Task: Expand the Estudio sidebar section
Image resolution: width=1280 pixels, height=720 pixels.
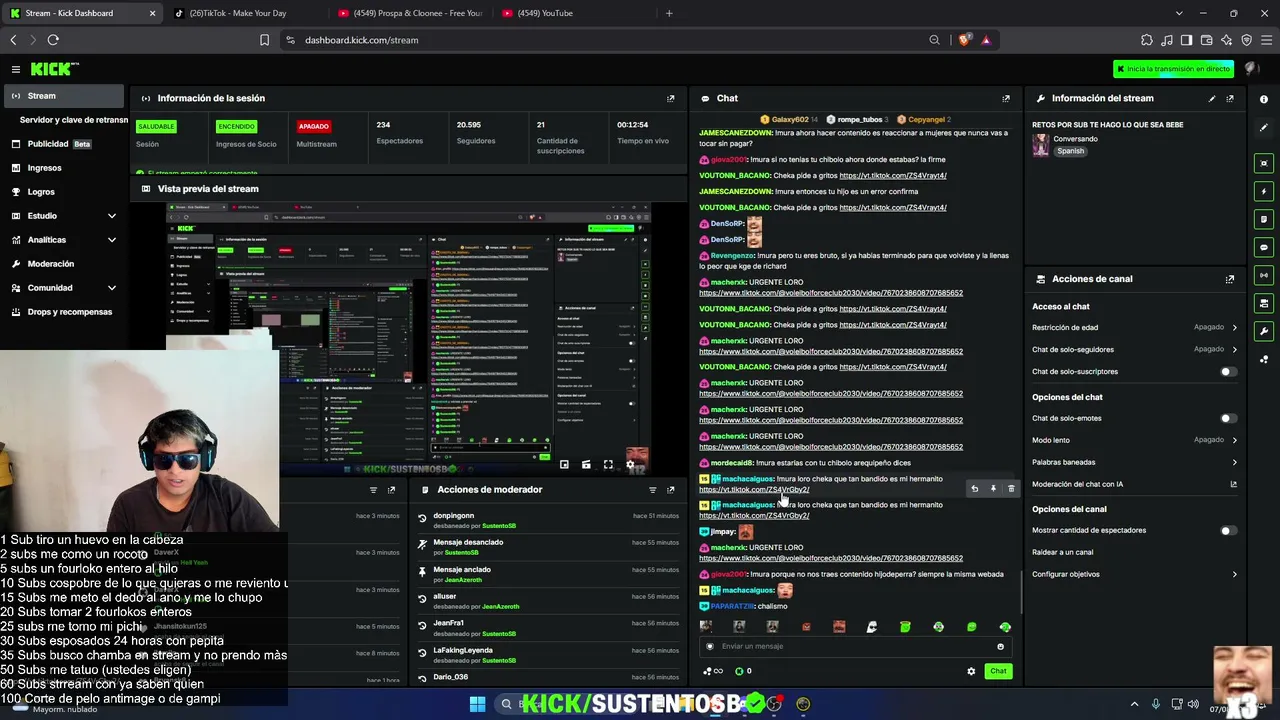Action: point(63,216)
